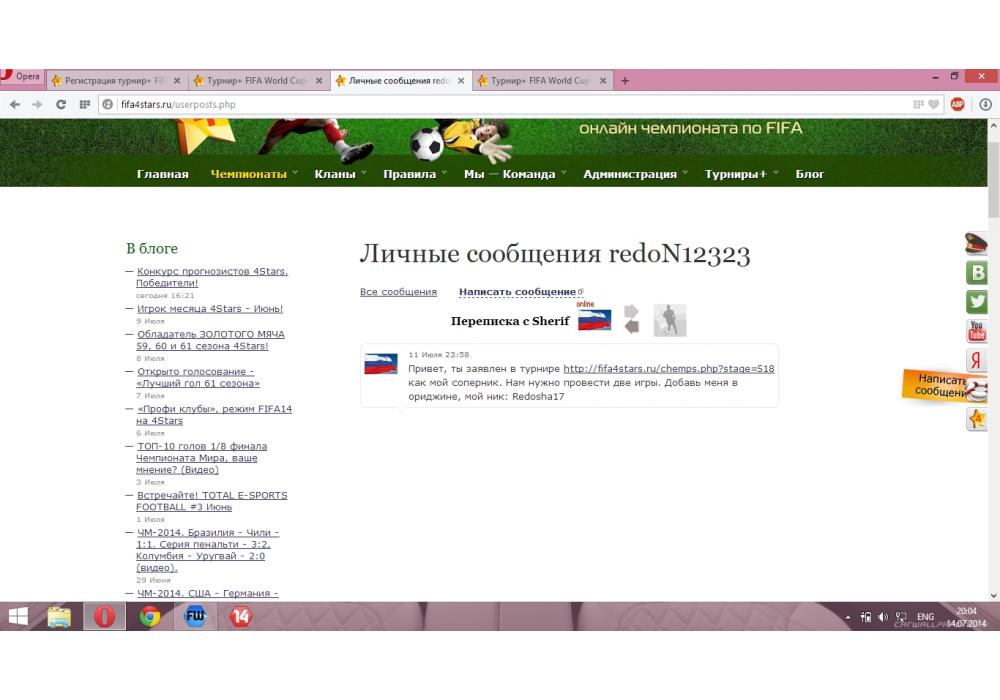Click the VK social icon in sidebar
Image resolution: width=1000 pixels, height=700 pixels.
pos(977,273)
